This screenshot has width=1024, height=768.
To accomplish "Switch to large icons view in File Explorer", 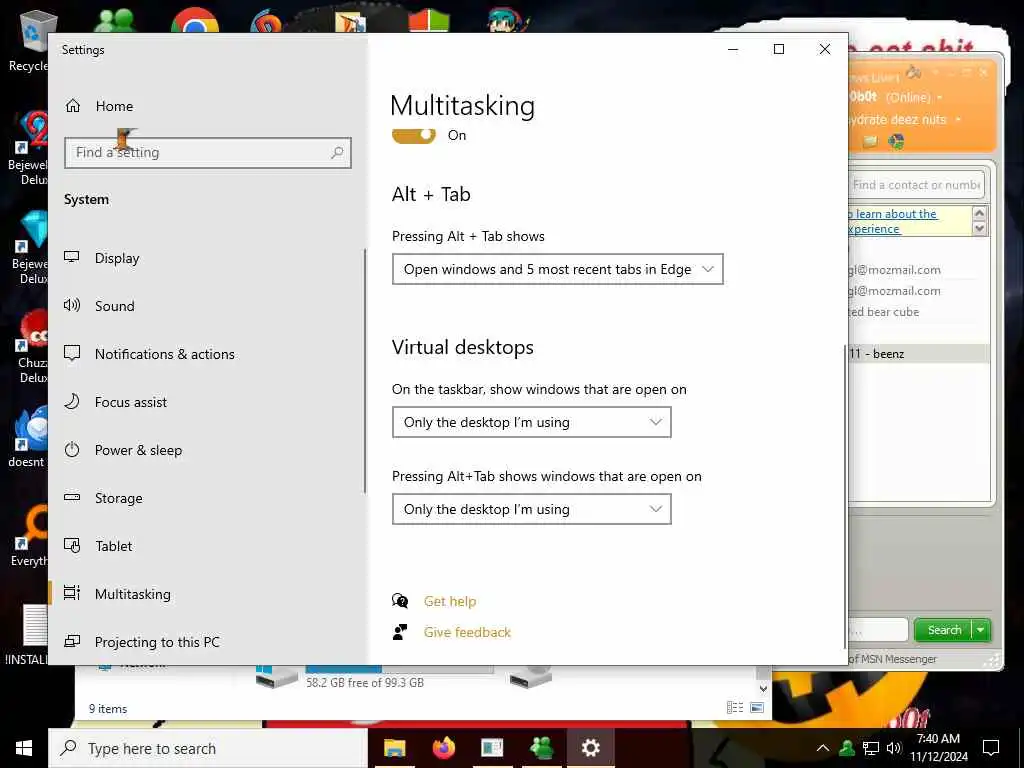I will coord(757,707).
